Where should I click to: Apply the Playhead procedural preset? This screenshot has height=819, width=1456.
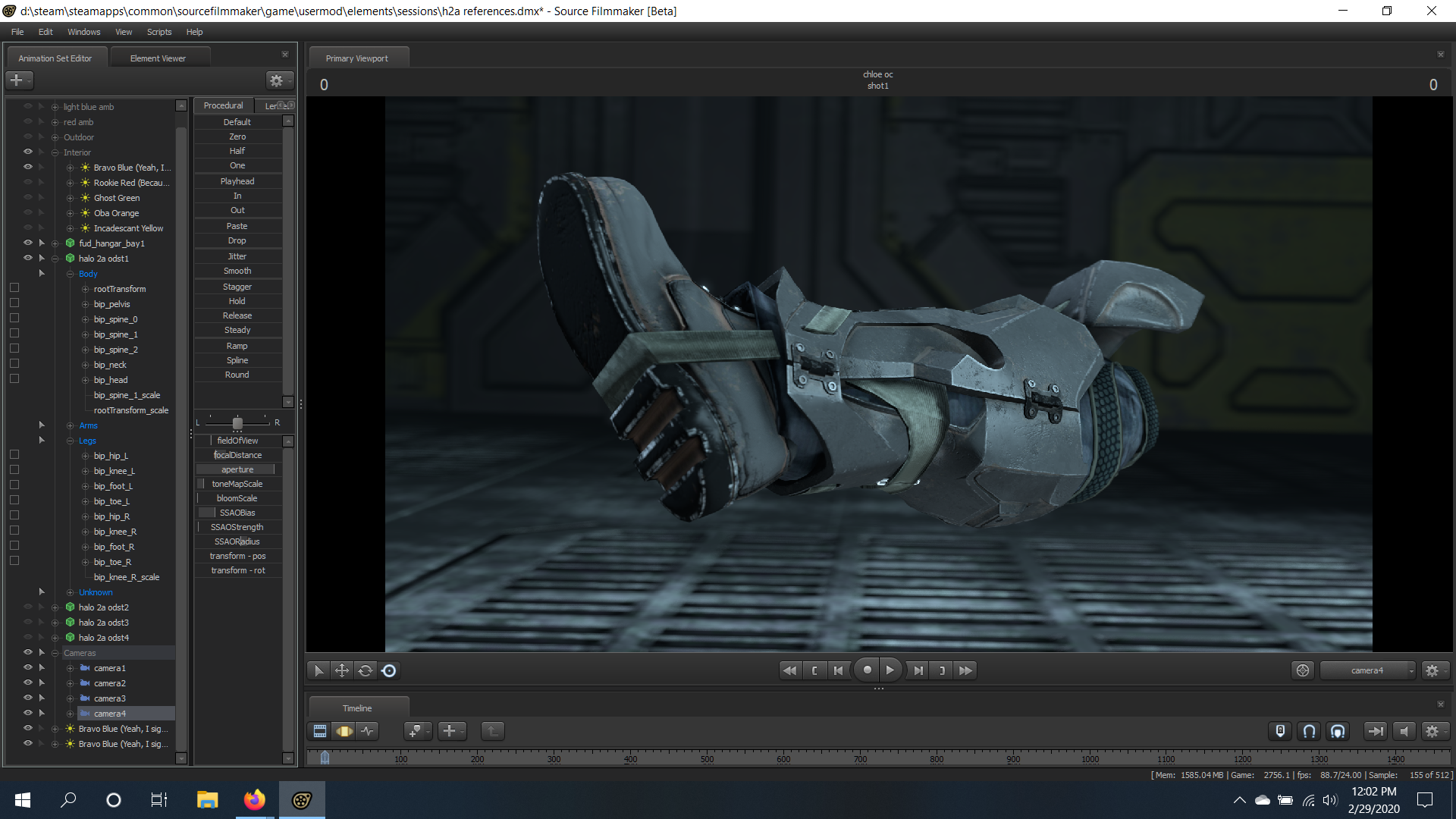237,181
